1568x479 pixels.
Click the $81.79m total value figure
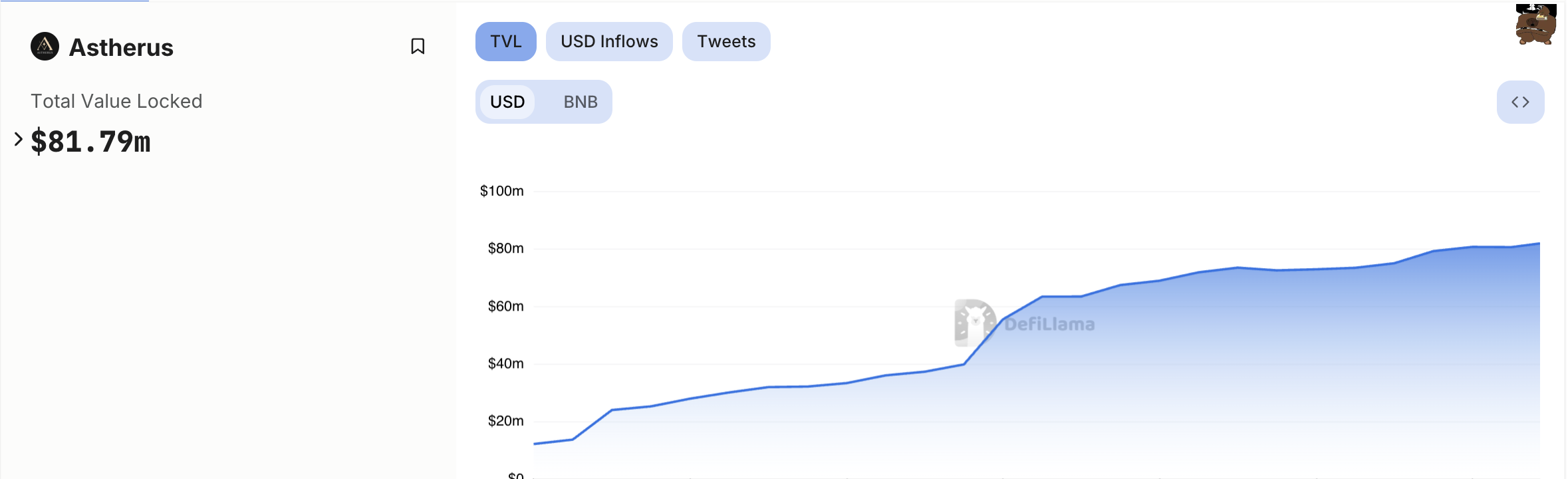point(91,142)
